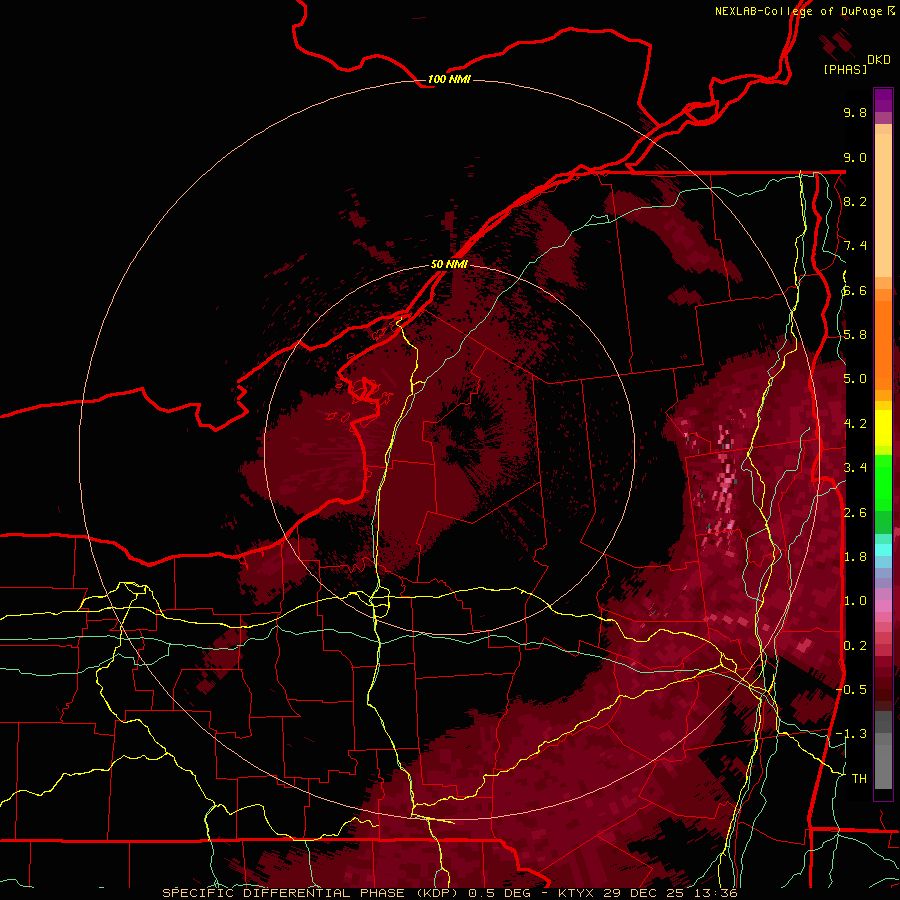Click the 13:36 timestamp in the bottom caption

pyautogui.click(x=718, y=893)
